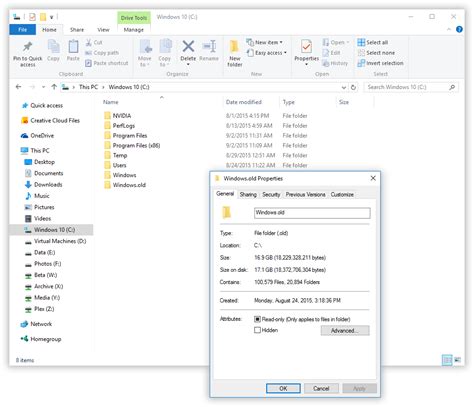Switch to the View ribbon tab

coord(103,30)
